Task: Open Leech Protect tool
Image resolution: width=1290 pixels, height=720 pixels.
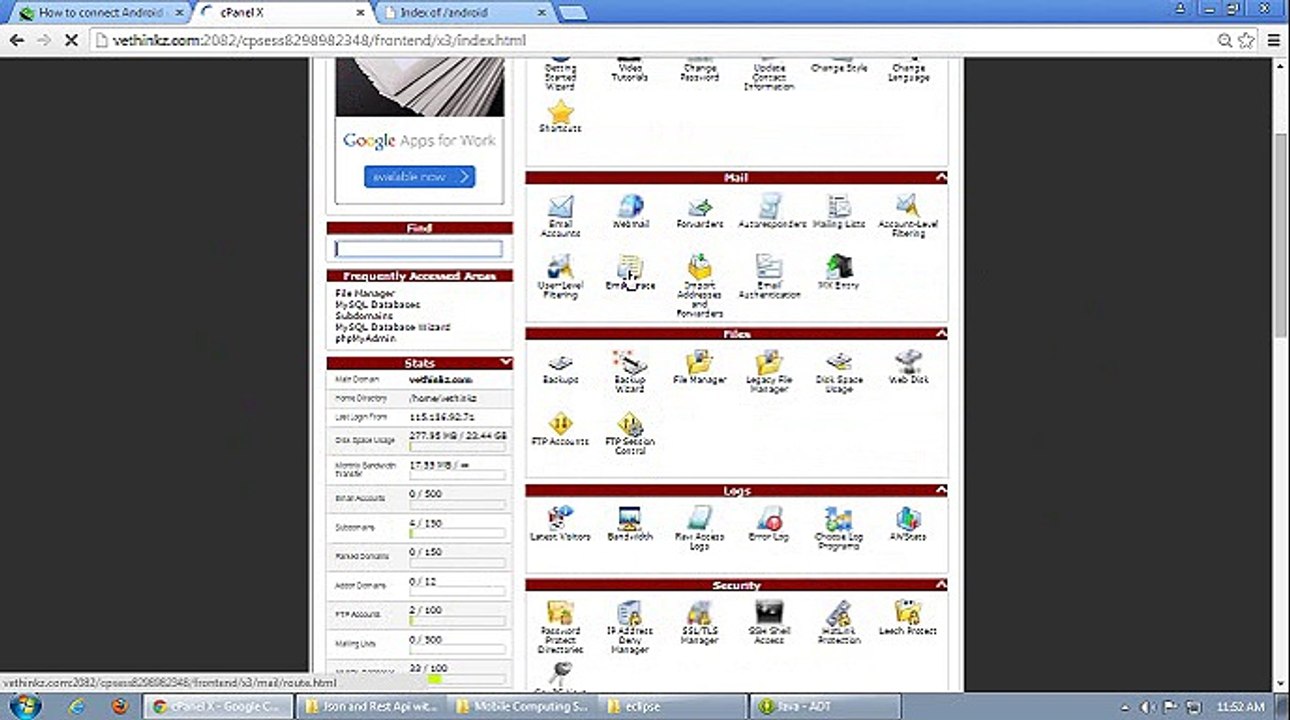Action: (908, 618)
